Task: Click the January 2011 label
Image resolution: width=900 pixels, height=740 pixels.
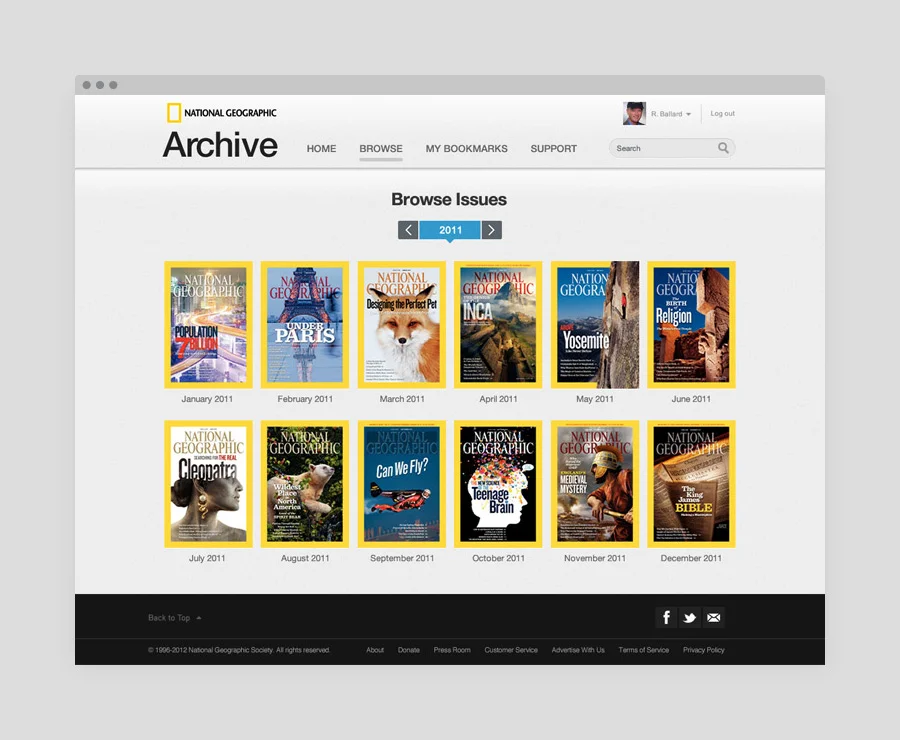Action: point(207,399)
